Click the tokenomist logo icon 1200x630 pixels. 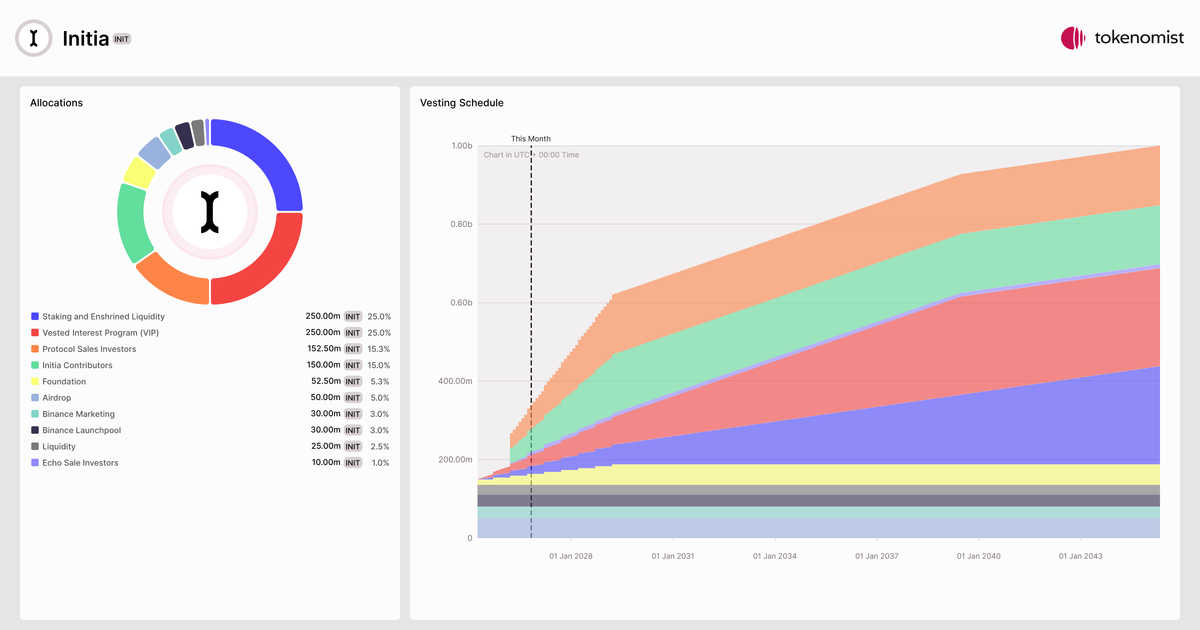click(1073, 38)
